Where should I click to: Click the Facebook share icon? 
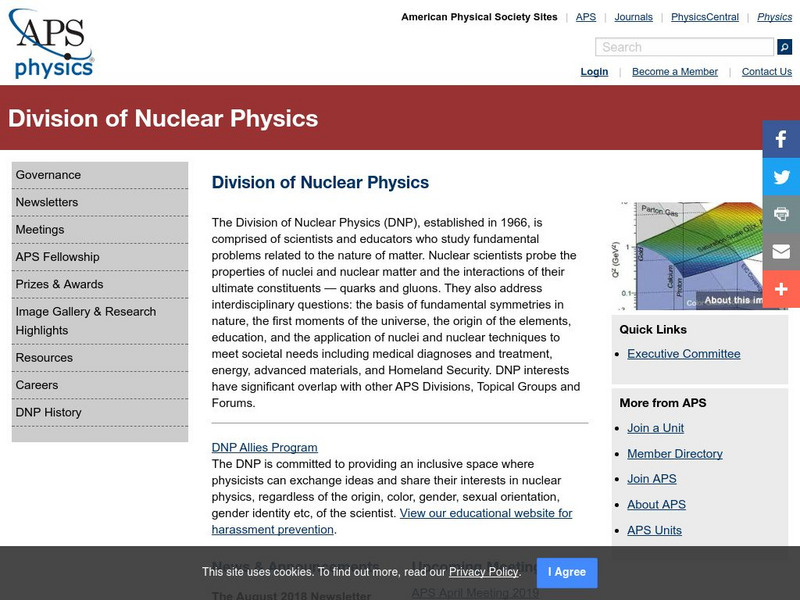pyautogui.click(x=781, y=140)
